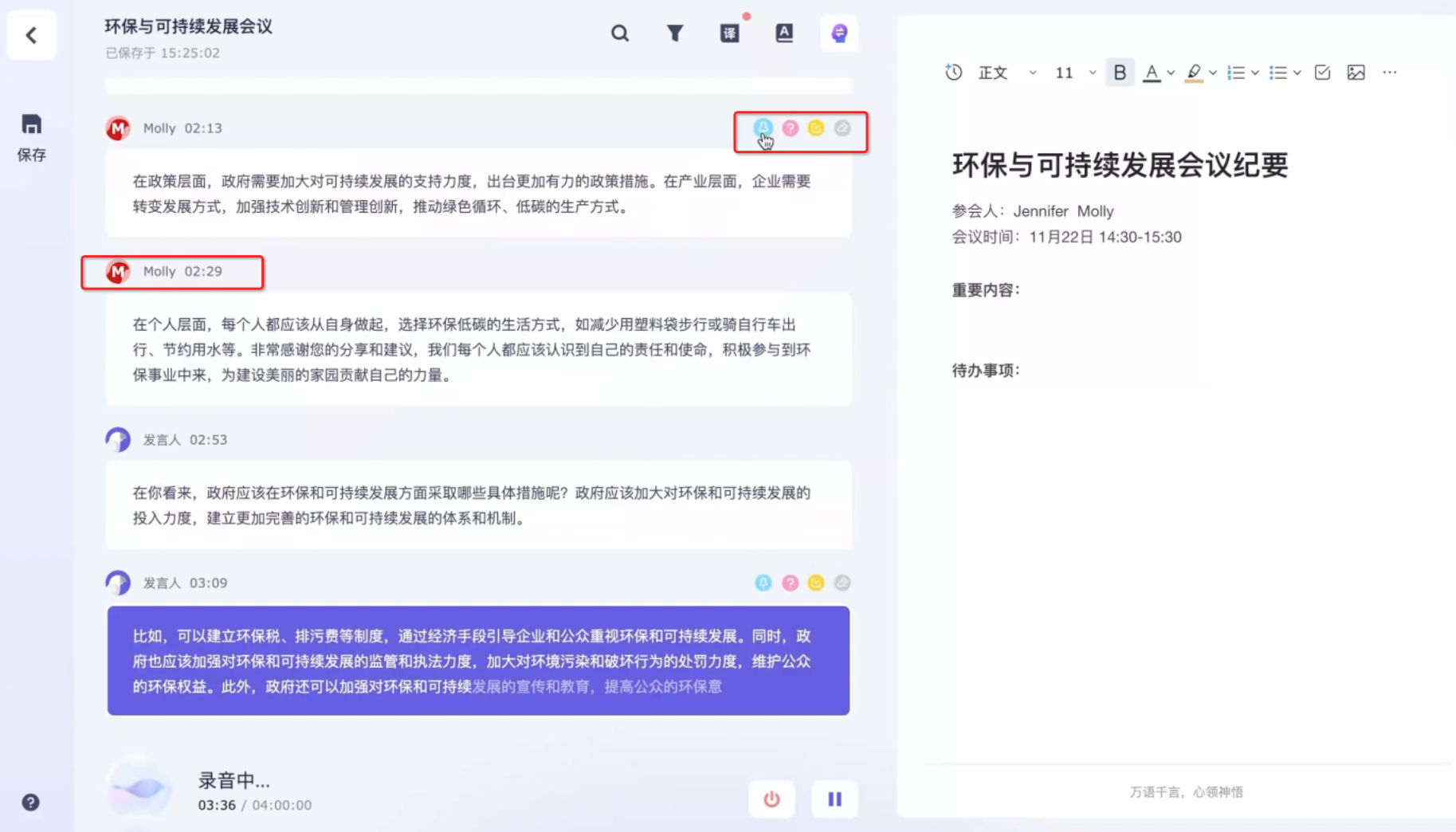Viewport: 1456px width, 832px height.
Task: Open help with the question mark icon
Action: click(x=30, y=803)
